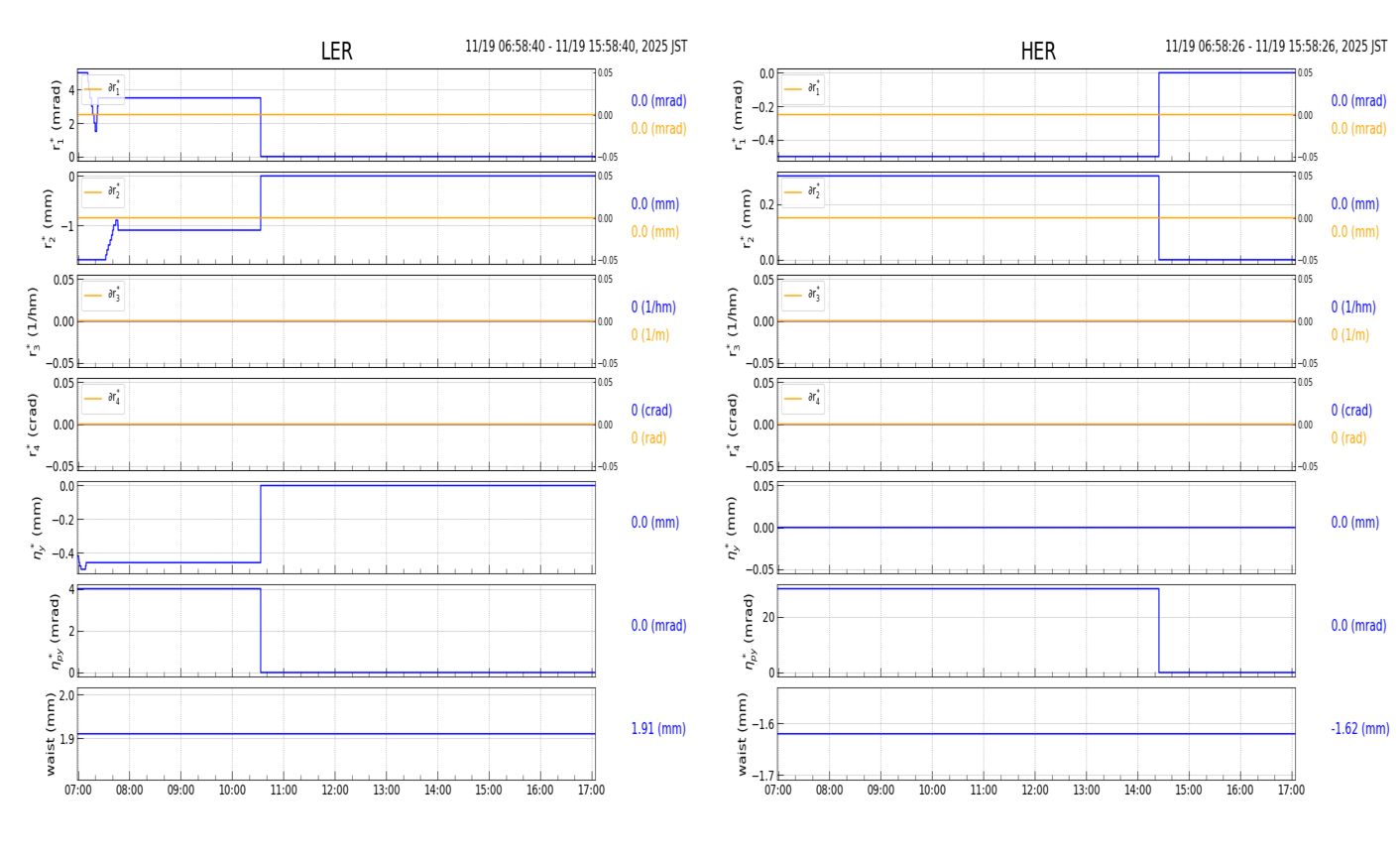Click the 15:00 tick on the HER time axis
Image resolution: width=1400 pixels, height=857 pixels.
coord(1189,791)
